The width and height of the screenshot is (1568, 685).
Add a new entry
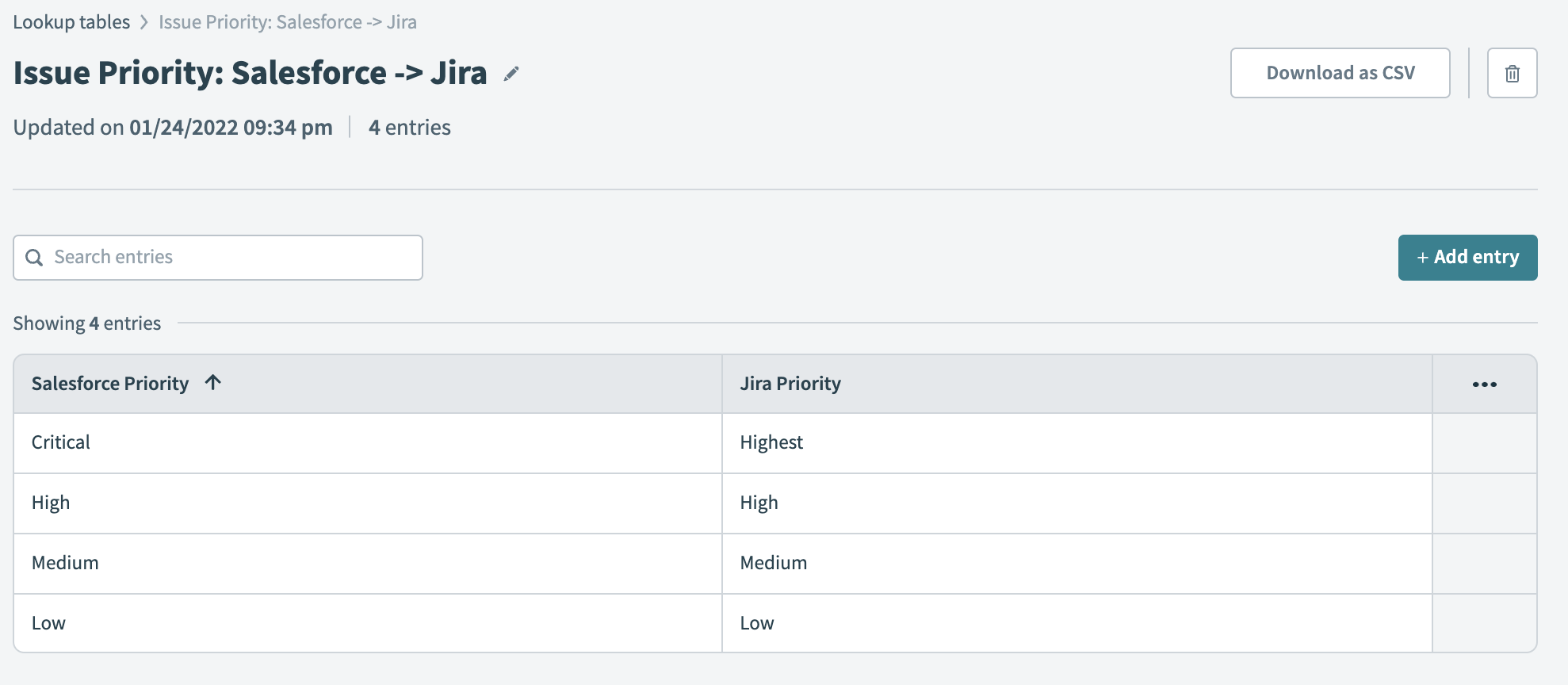1467,258
